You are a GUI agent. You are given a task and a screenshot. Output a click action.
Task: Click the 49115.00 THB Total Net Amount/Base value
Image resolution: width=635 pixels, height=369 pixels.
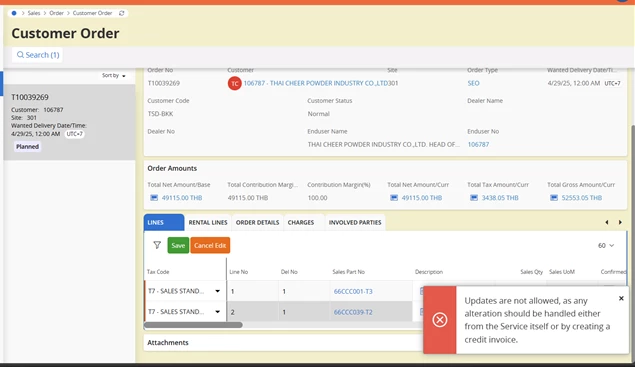pos(182,198)
